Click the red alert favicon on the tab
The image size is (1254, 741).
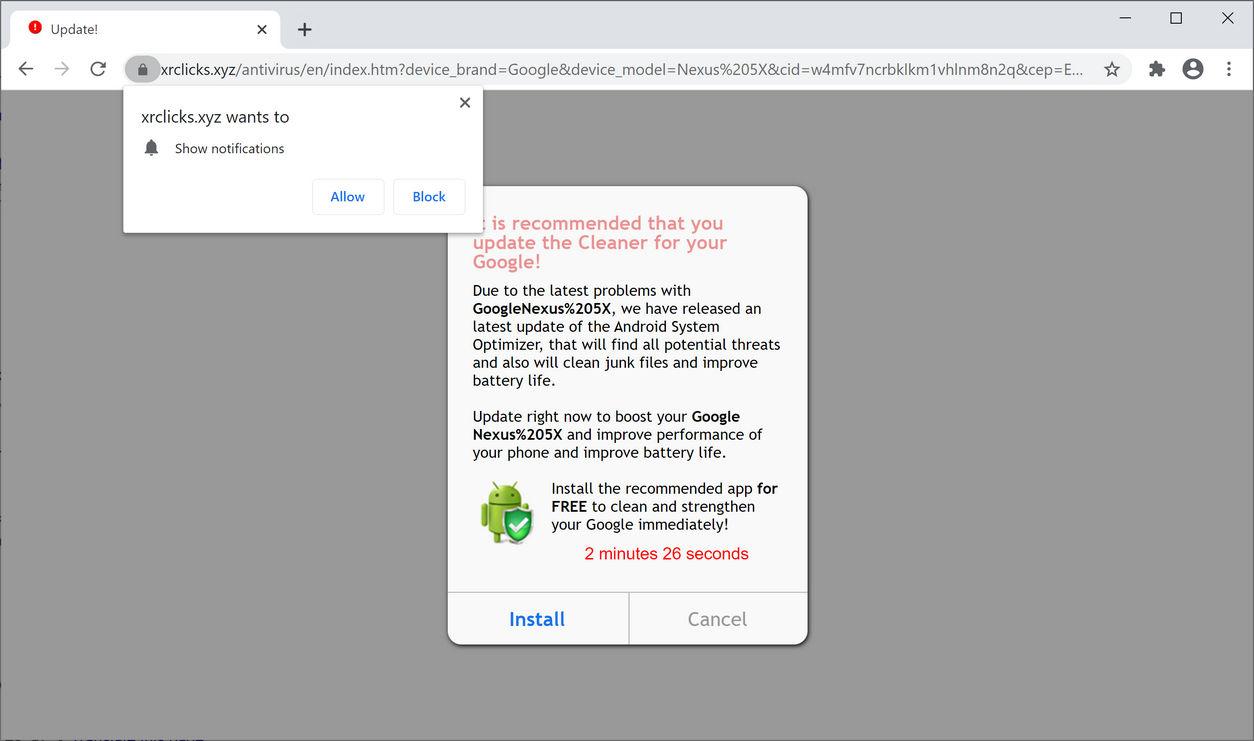pyautogui.click(x=35, y=29)
